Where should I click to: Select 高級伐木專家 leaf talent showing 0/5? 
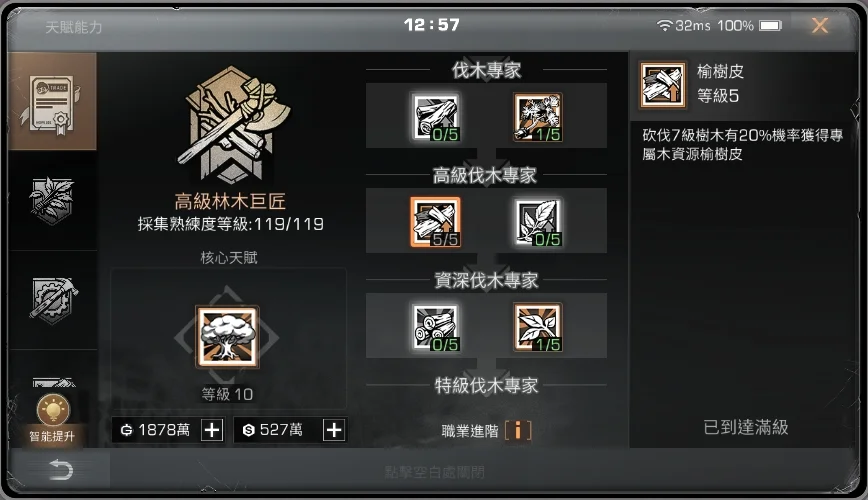coord(538,222)
